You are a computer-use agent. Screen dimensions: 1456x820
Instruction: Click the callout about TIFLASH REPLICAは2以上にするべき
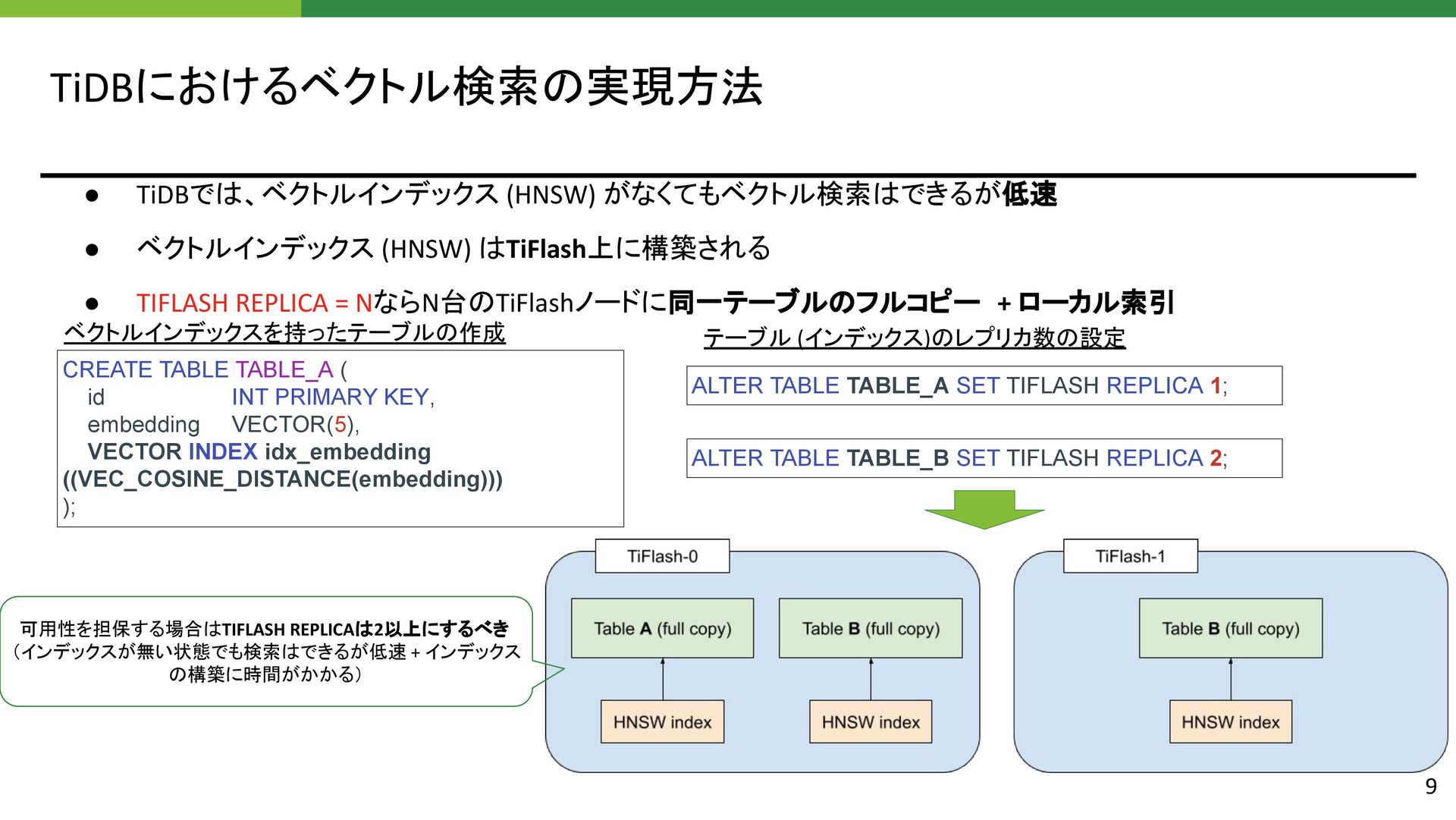(265, 652)
